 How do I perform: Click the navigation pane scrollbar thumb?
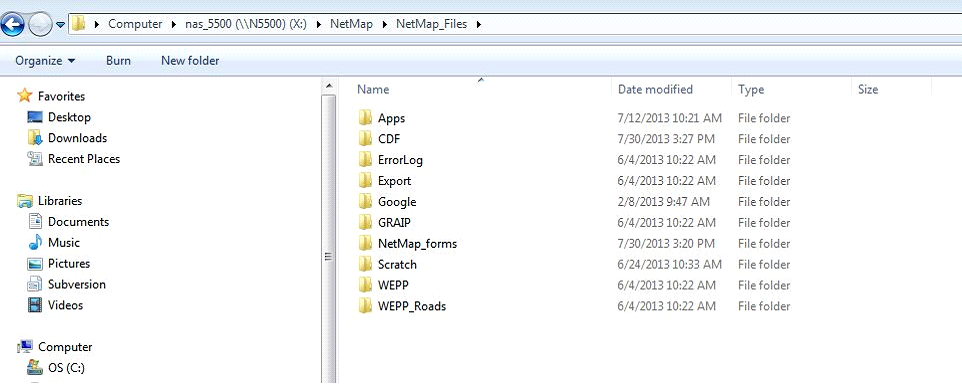329,239
